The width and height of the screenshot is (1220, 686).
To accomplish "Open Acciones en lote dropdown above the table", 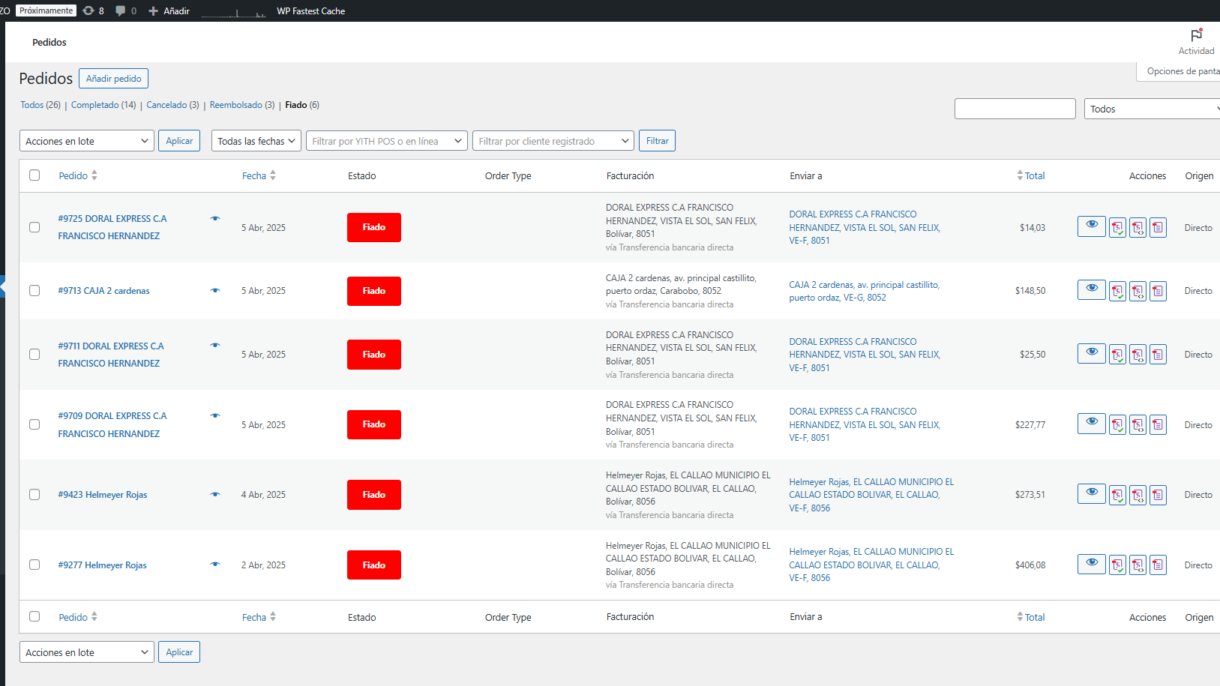I will pyautogui.click(x=87, y=141).
